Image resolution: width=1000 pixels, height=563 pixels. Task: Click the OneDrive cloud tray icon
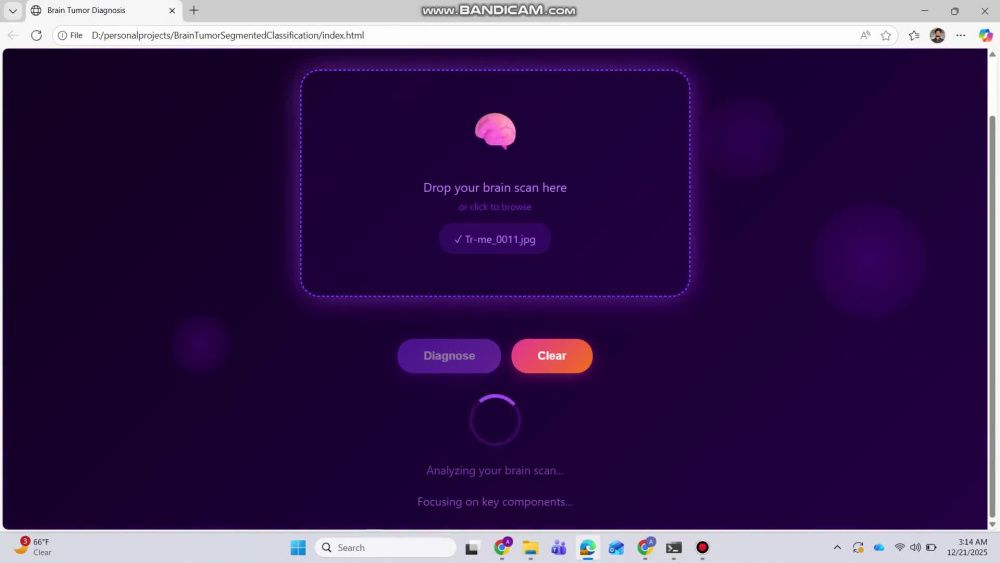click(879, 547)
